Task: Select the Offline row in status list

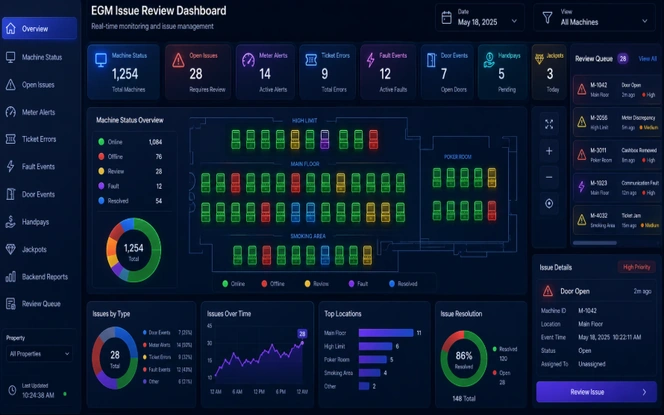Action: (x=130, y=157)
